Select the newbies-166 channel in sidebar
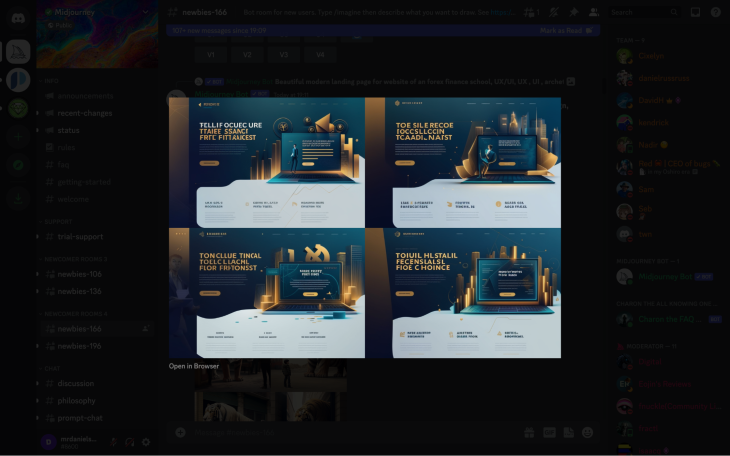The width and height of the screenshot is (730, 456). click(x=96, y=329)
